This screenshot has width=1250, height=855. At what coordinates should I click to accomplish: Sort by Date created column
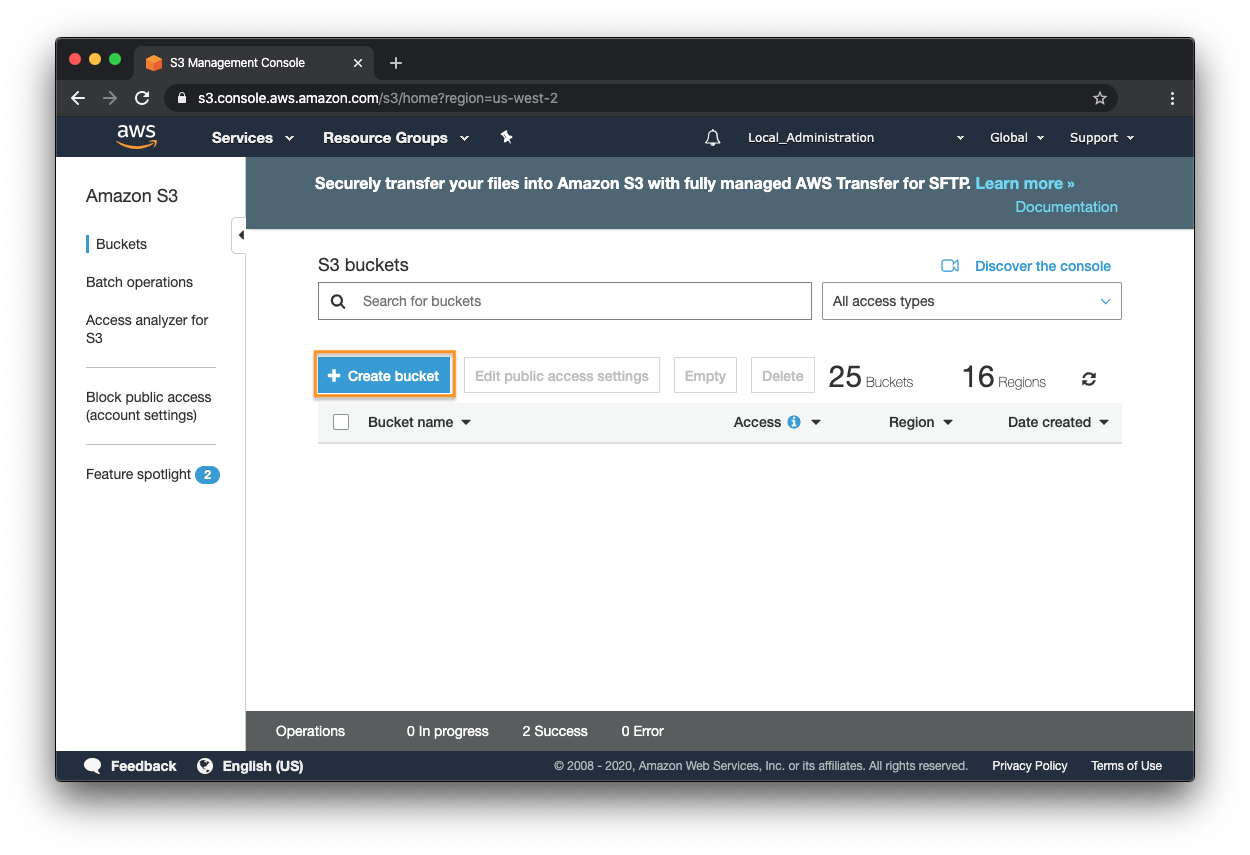(x=1059, y=422)
